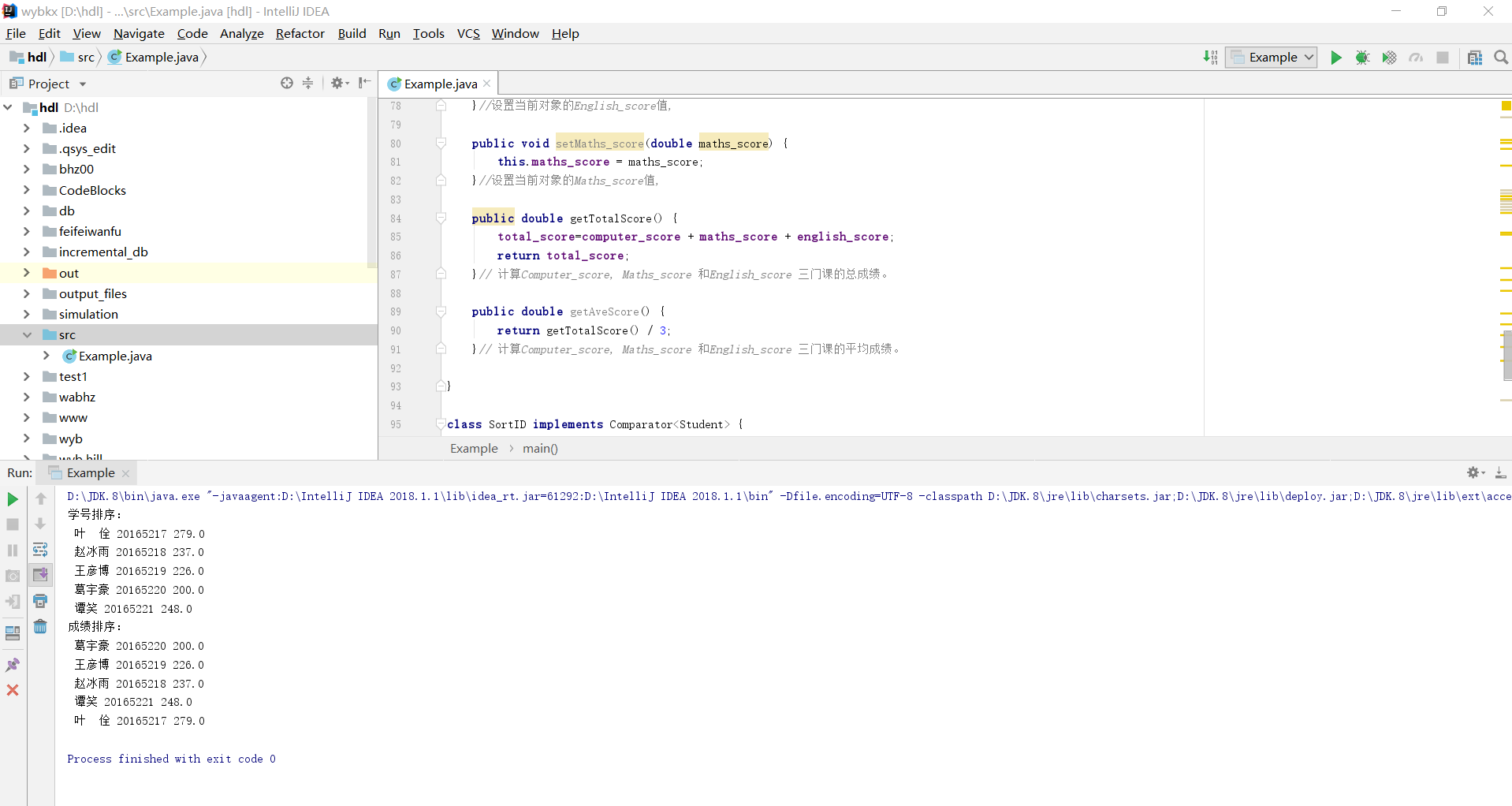The image size is (1512, 806).
Task: Close Run panel red X icon
Action: pyautogui.click(x=13, y=690)
